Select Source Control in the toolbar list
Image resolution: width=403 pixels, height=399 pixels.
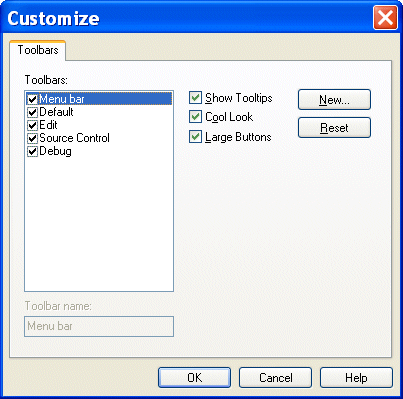[74, 138]
